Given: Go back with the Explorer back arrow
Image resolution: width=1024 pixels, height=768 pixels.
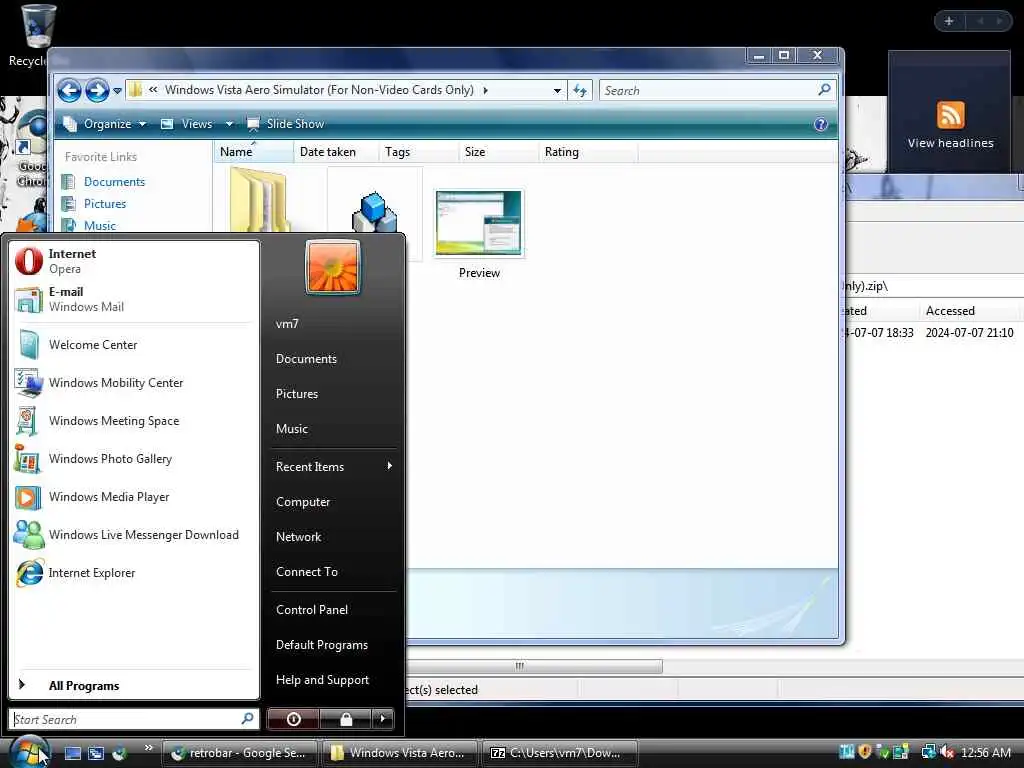Looking at the screenshot, I should 69,90.
